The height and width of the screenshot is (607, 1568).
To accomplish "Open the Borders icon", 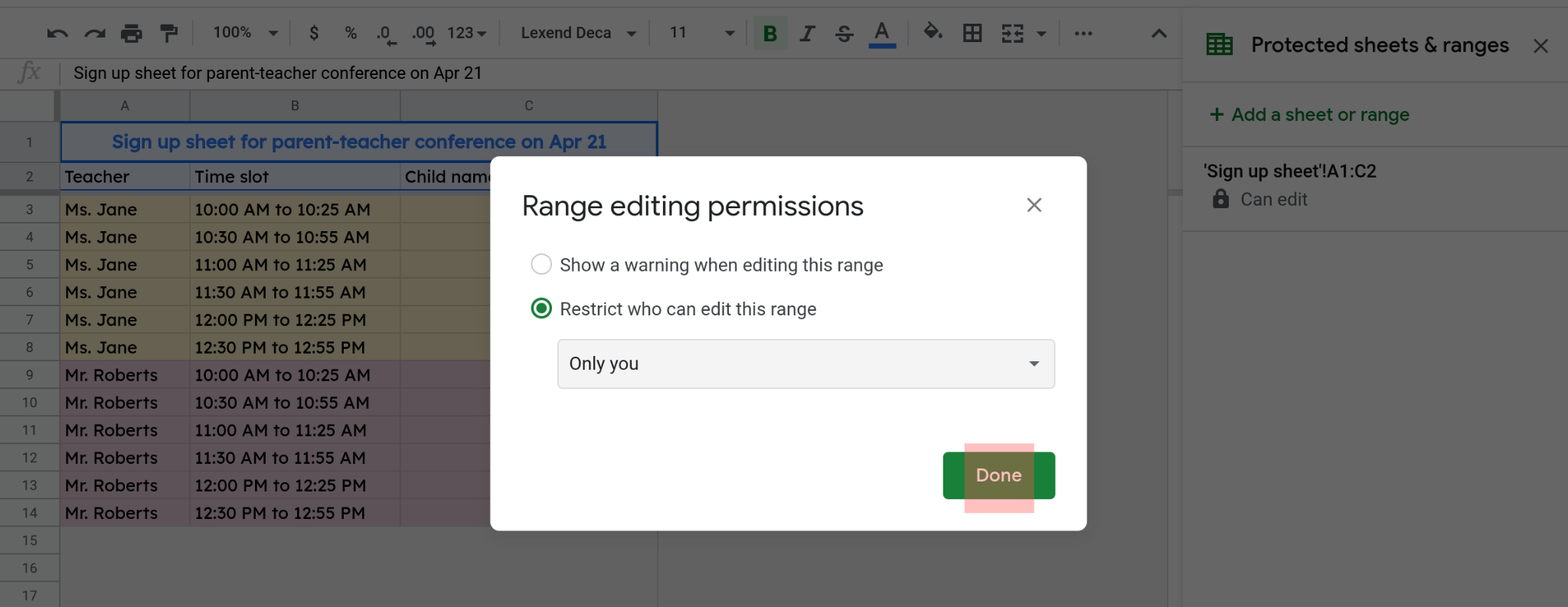I will 972,33.
